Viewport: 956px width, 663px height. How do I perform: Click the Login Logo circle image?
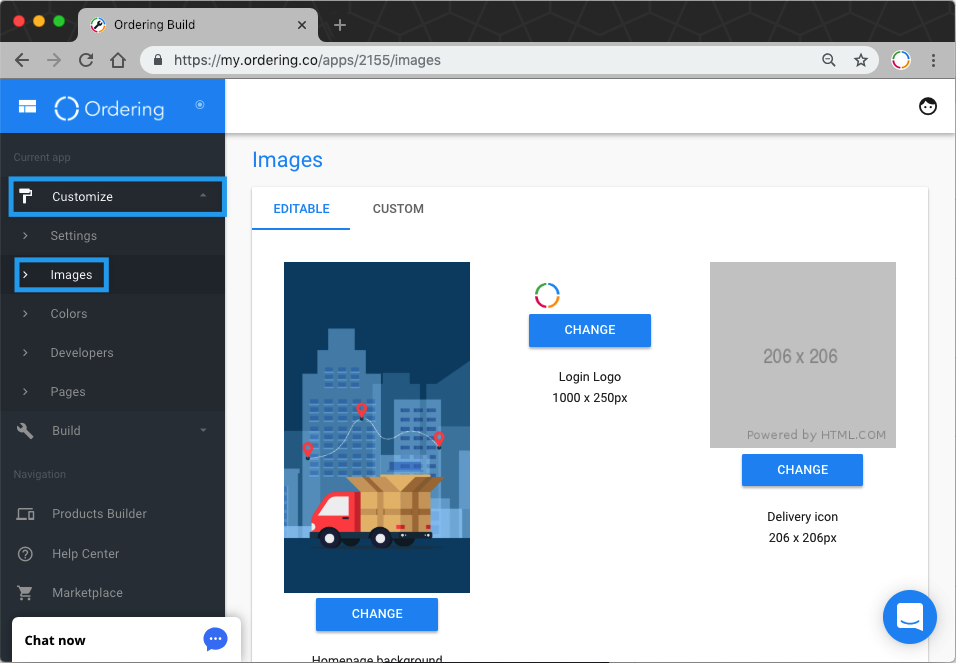click(547, 296)
